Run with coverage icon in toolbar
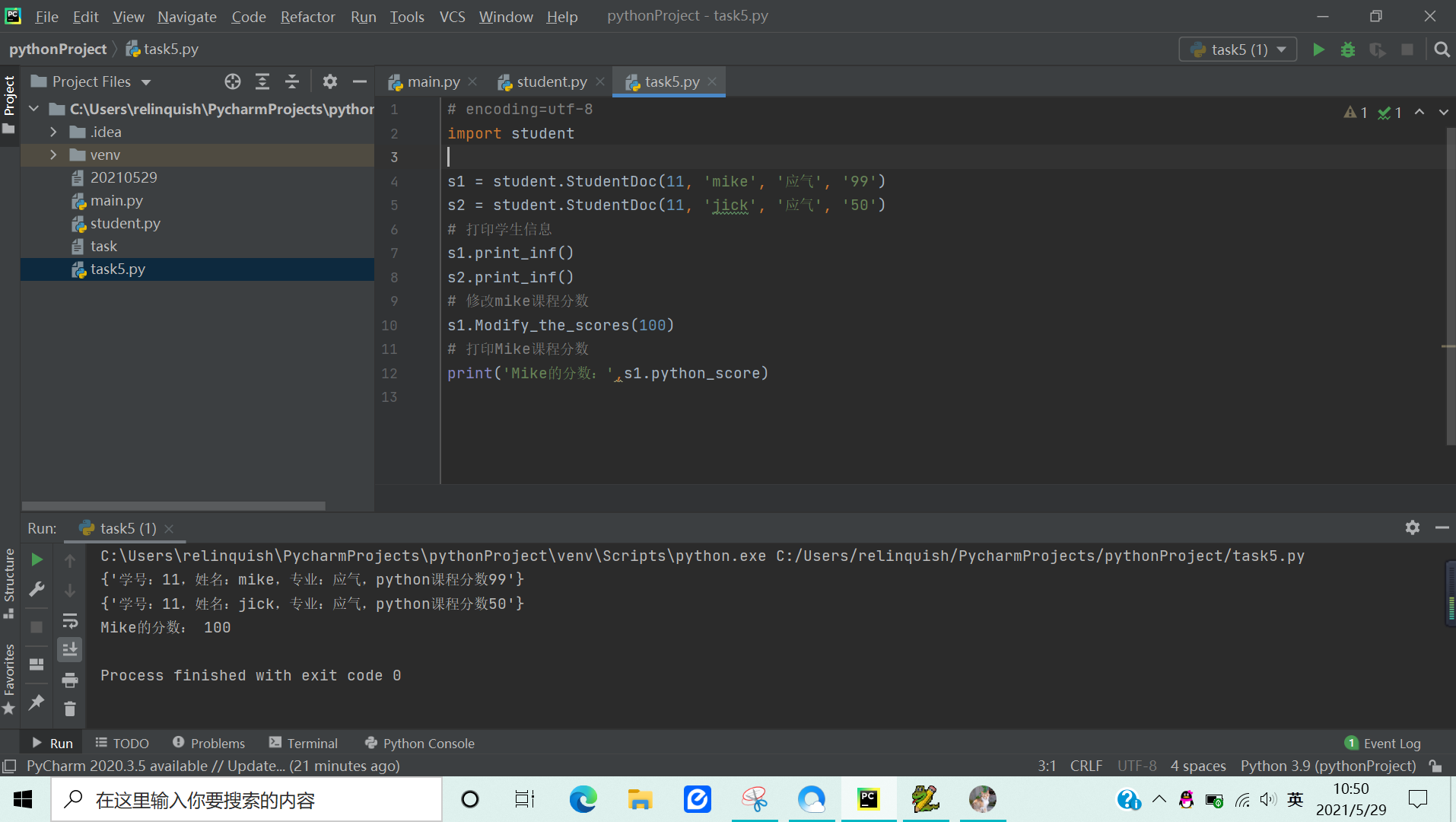Image resolution: width=1456 pixels, height=822 pixels. click(x=1378, y=49)
